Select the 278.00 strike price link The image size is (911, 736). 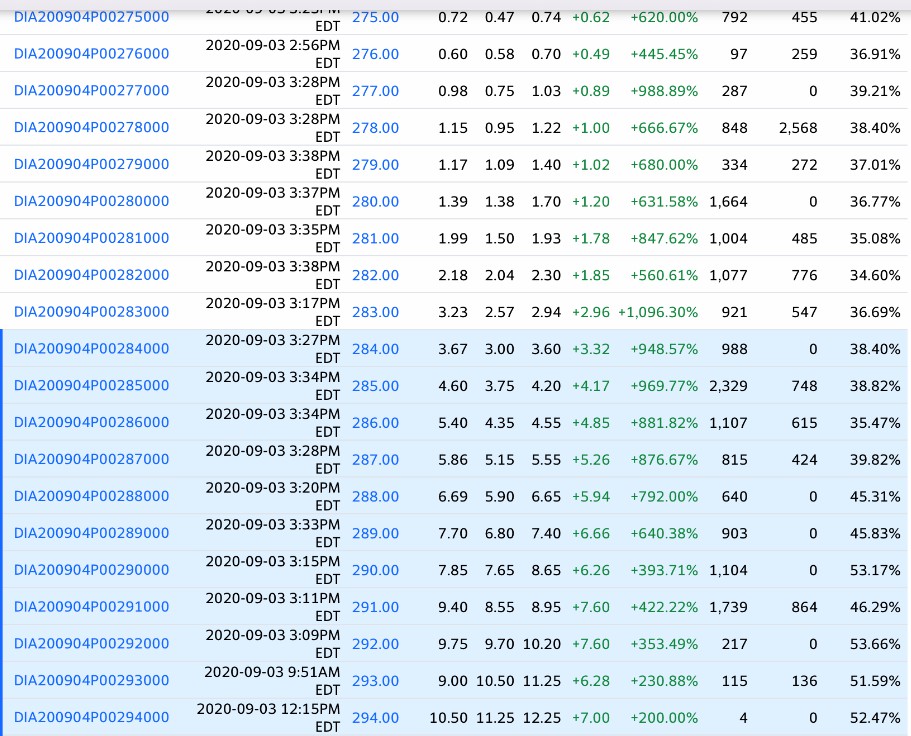click(x=375, y=128)
